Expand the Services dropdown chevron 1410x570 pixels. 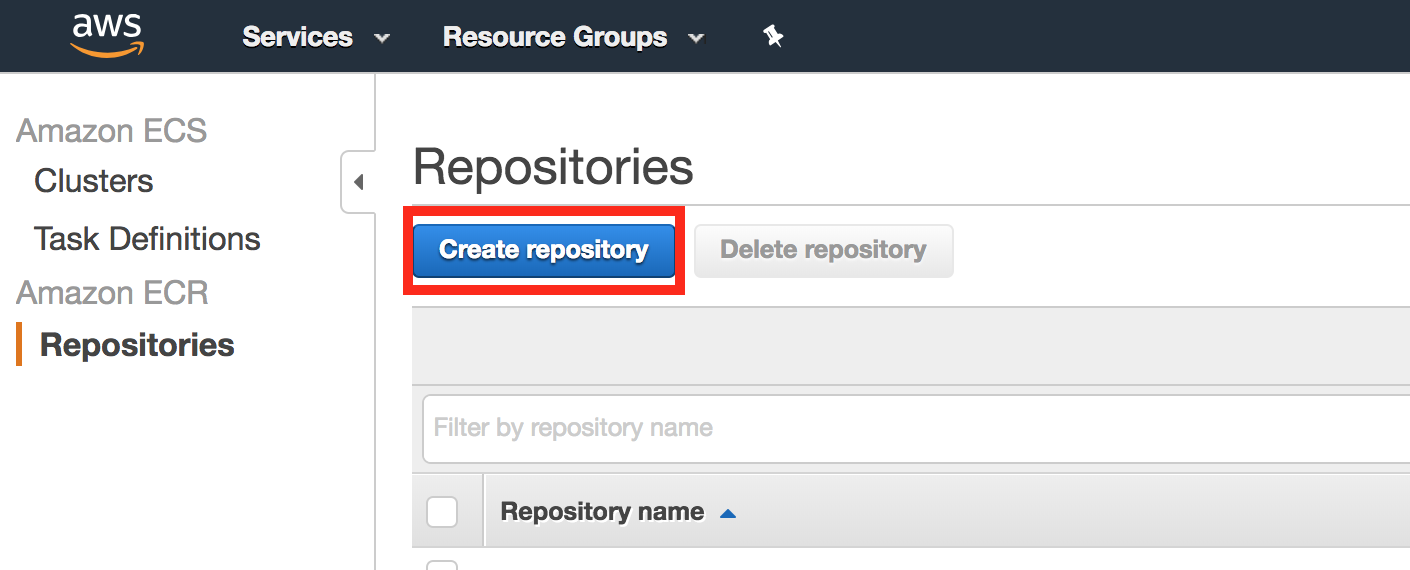381,39
